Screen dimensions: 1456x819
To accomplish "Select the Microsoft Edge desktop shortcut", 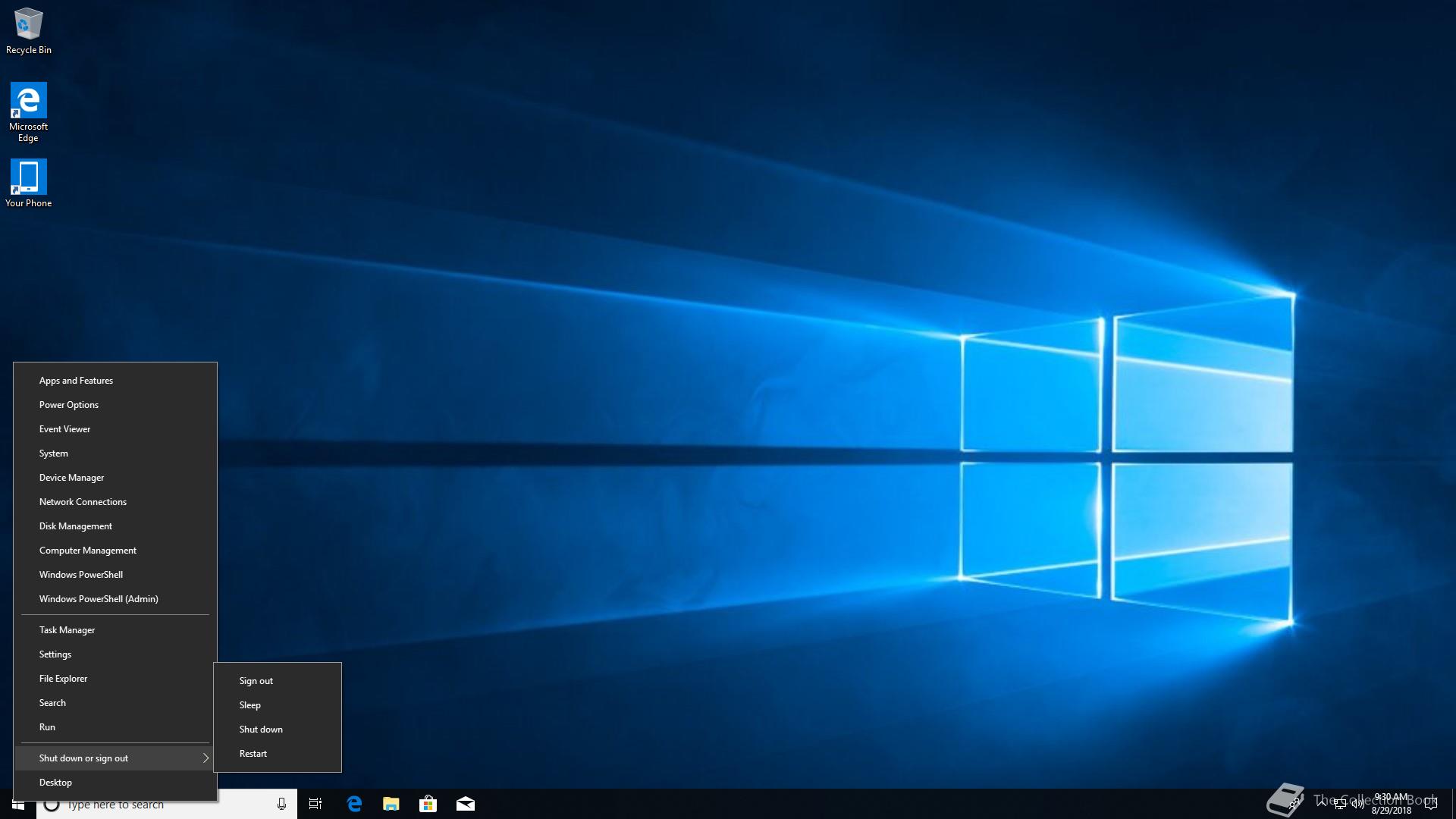I will click(28, 112).
